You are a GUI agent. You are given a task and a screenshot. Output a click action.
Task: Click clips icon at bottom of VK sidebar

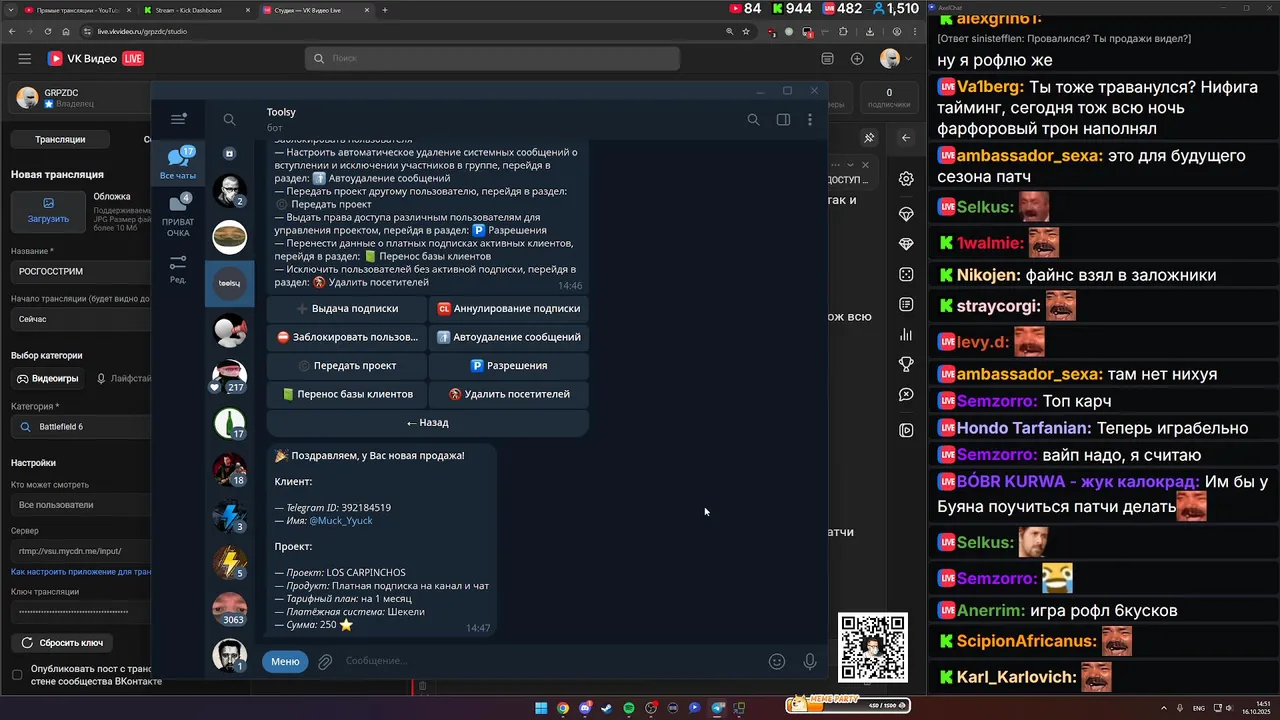coord(906,431)
